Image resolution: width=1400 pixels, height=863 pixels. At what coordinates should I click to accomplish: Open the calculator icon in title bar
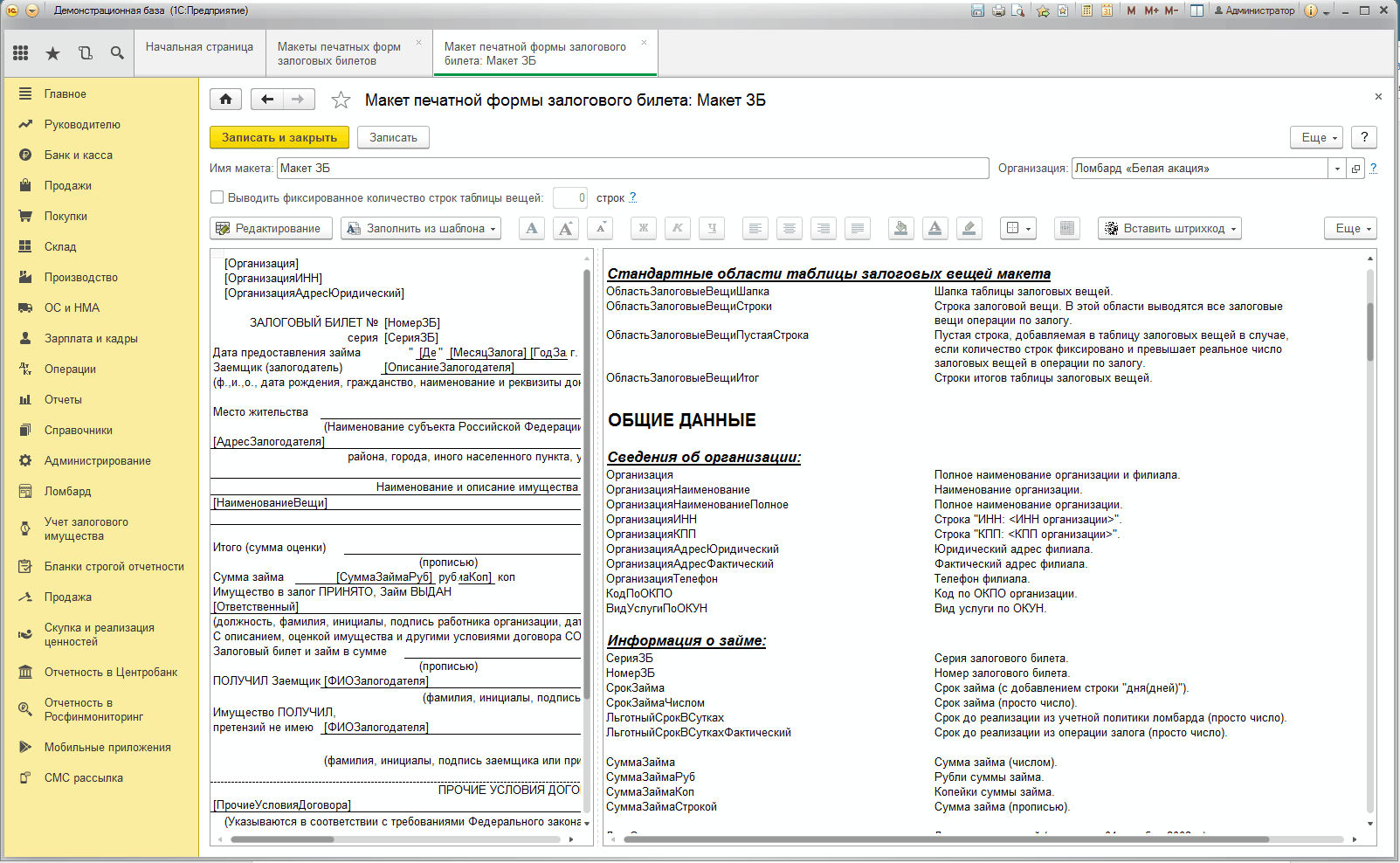click(x=1086, y=10)
